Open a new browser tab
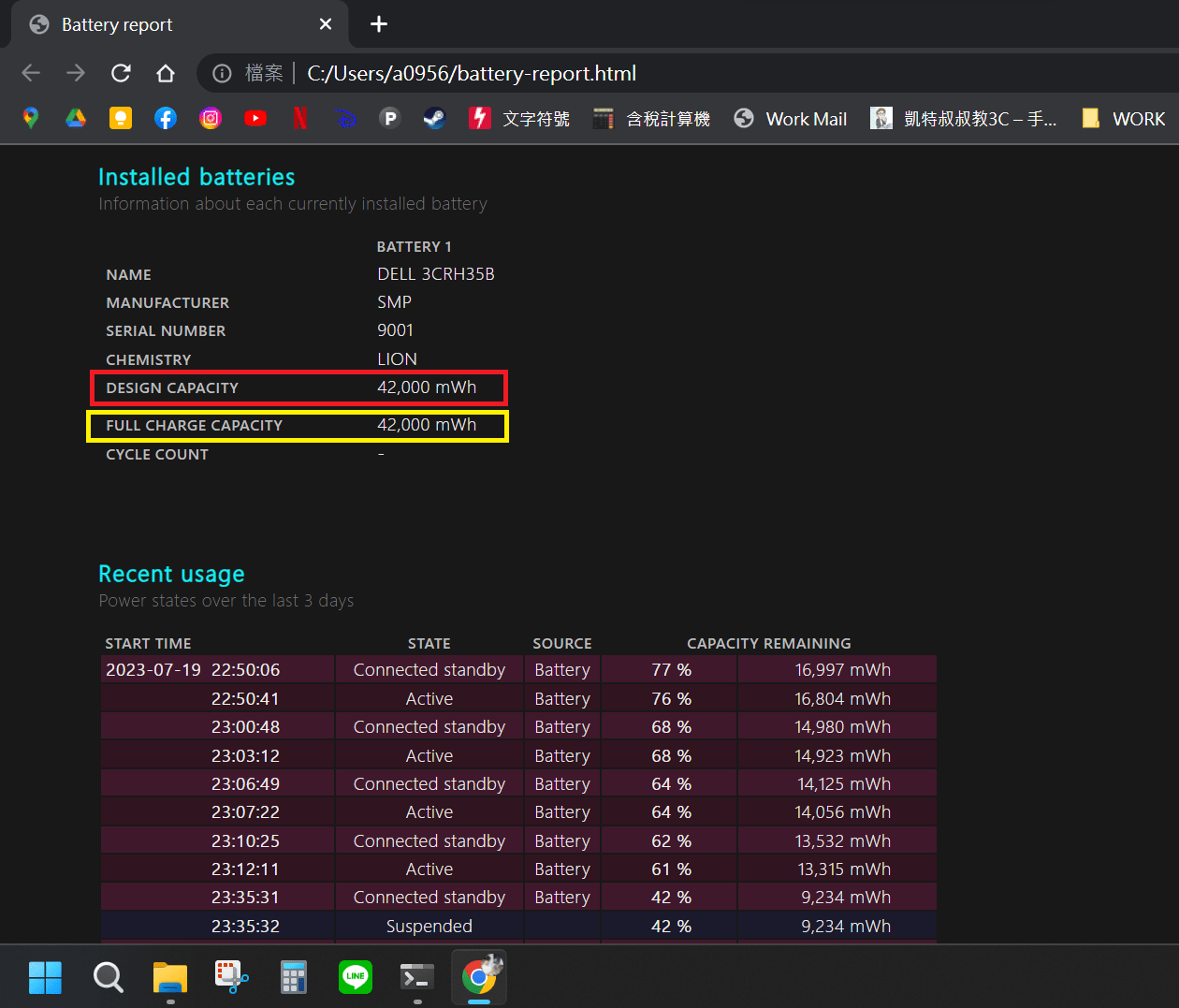The image size is (1179, 1008). [379, 24]
